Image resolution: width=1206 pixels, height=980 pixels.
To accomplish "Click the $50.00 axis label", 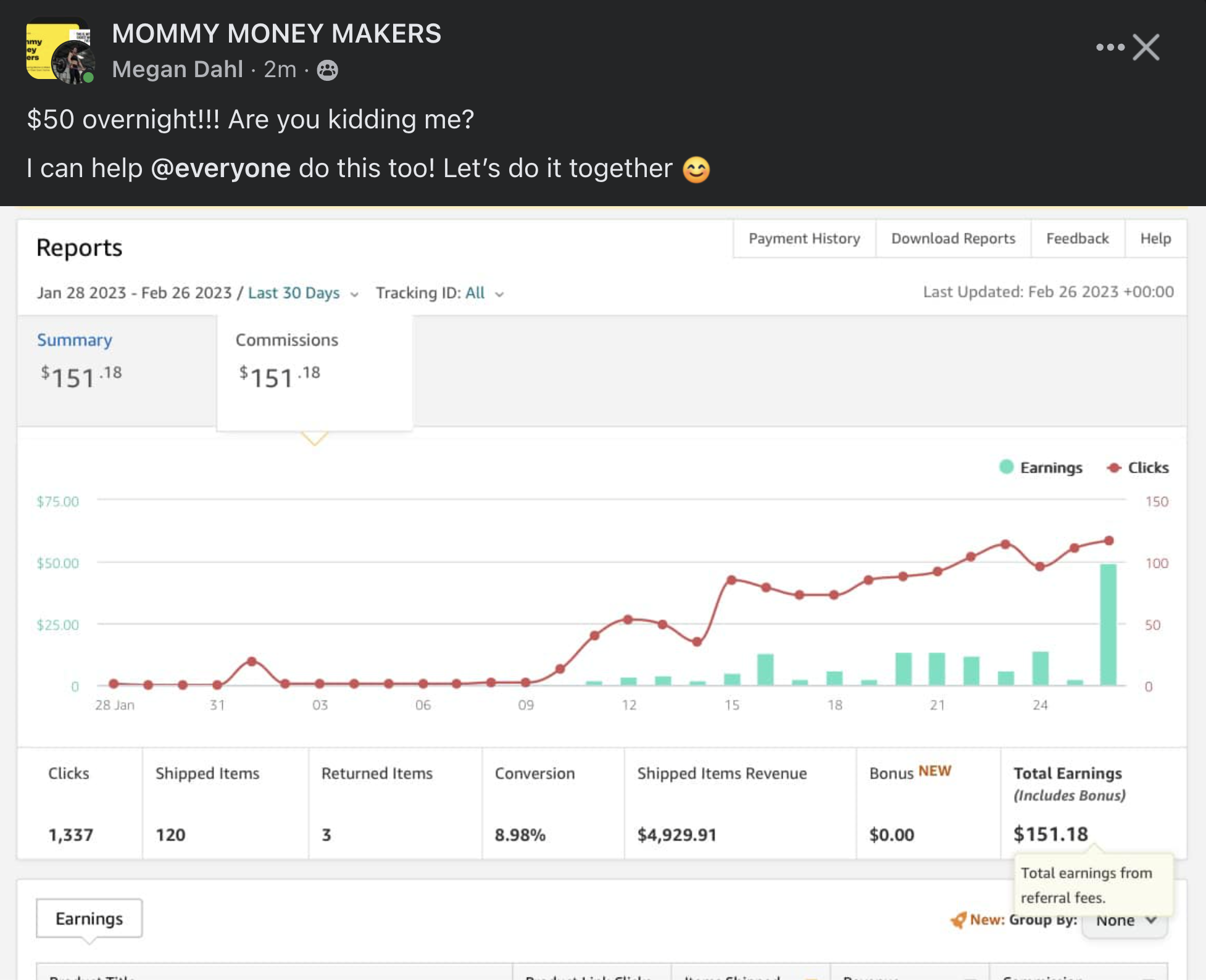I will (57, 563).
